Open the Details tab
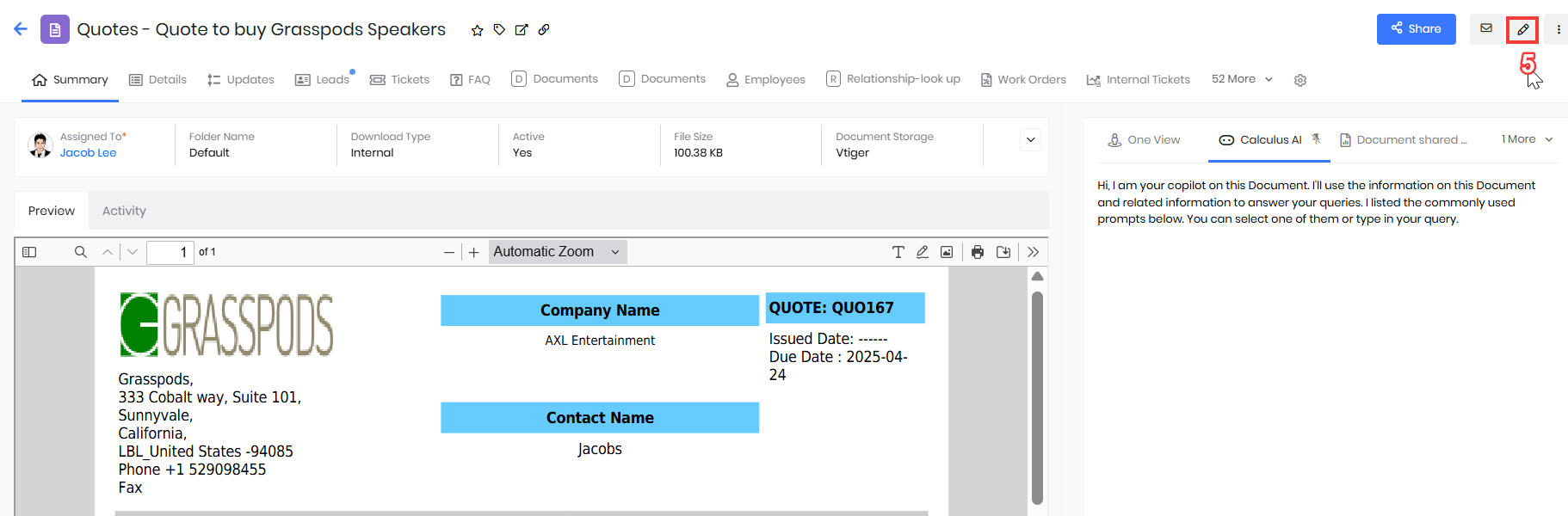 pyautogui.click(x=157, y=80)
